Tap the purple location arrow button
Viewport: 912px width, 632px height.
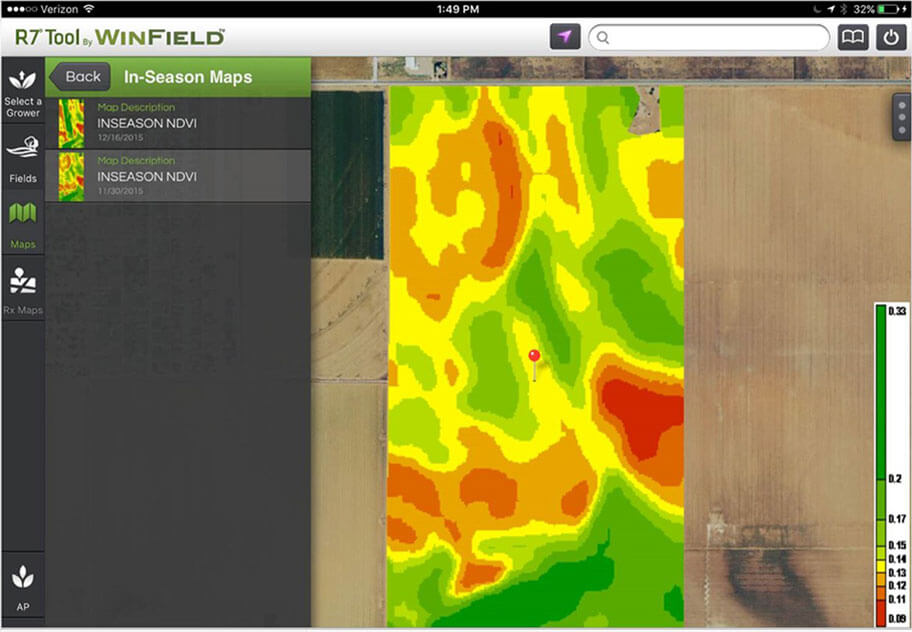(x=565, y=38)
